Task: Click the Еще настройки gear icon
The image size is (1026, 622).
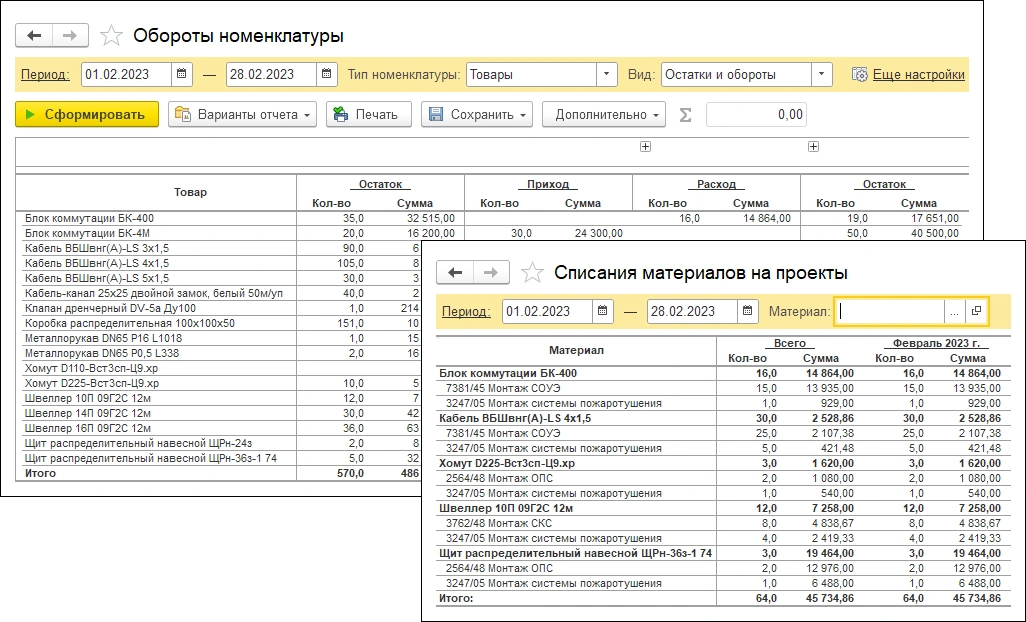Action: pyautogui.click(x=859, y=75)
